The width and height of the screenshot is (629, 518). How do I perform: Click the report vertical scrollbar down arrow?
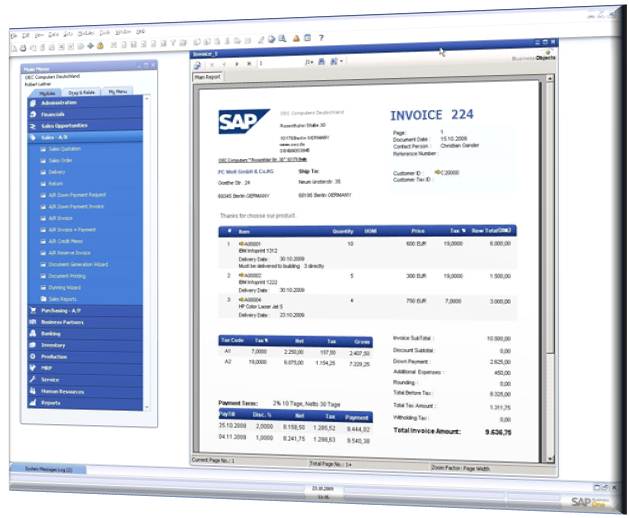(x=550, y=458)
